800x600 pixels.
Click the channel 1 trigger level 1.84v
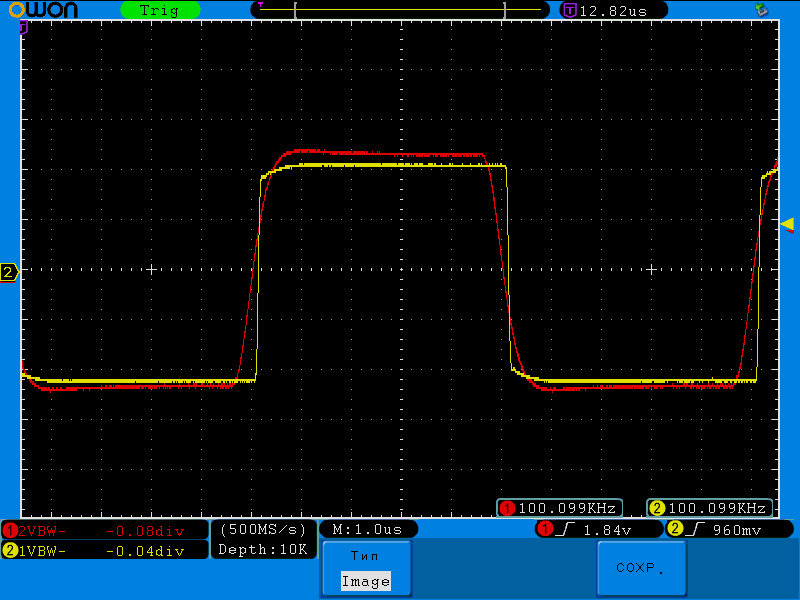tap(607, 530)
